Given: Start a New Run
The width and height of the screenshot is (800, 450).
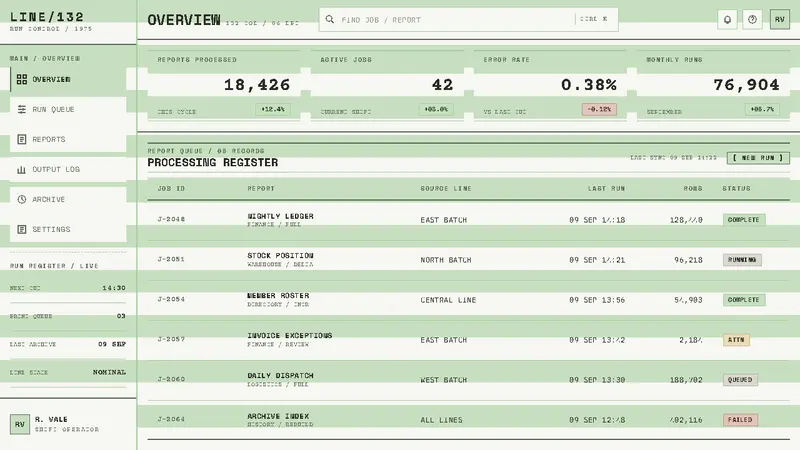Looking at the screenshot, I should coord(758,158).
